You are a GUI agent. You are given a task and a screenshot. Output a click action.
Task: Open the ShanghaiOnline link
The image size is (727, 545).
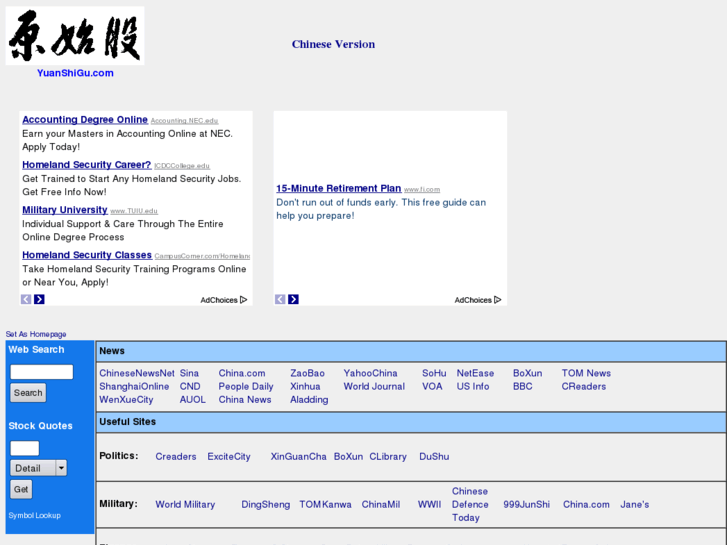click(134, 386)
